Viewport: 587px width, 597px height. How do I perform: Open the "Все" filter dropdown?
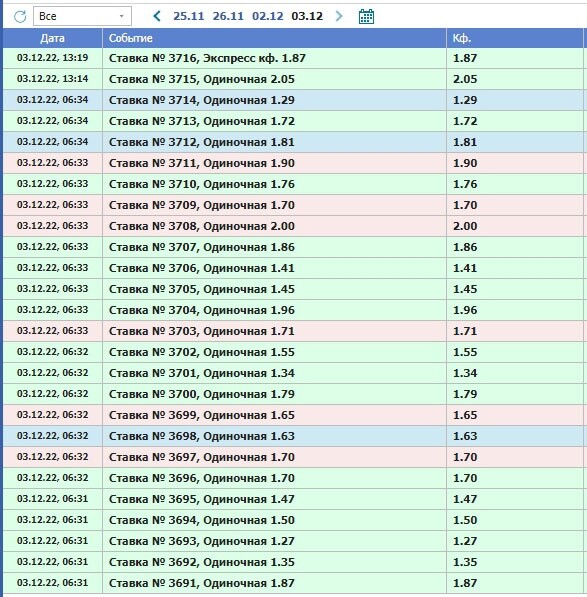click(x=82, y=16)
